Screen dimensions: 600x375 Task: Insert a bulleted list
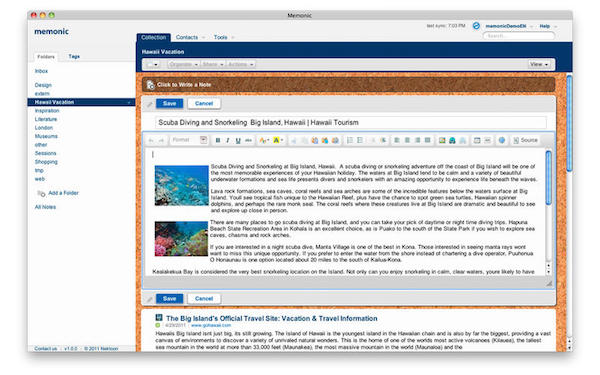point(360,140)
